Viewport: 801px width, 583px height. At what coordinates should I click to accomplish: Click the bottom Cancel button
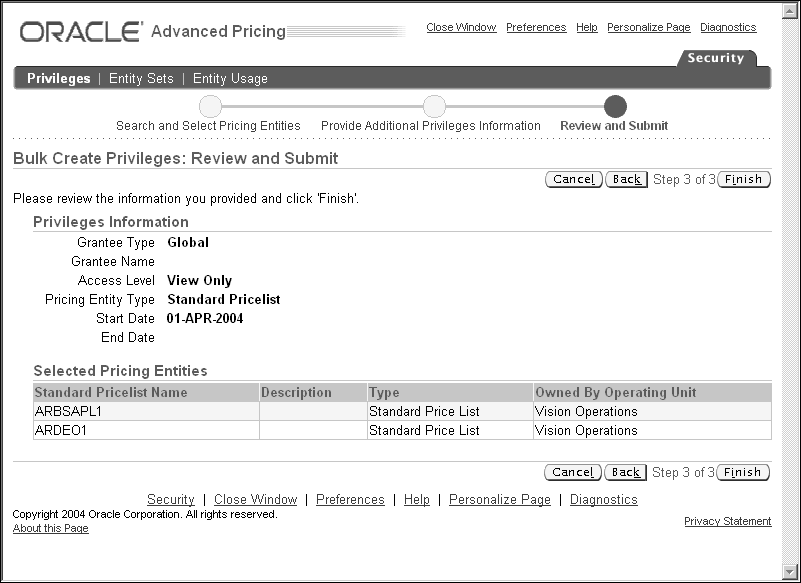coord(573,472)
